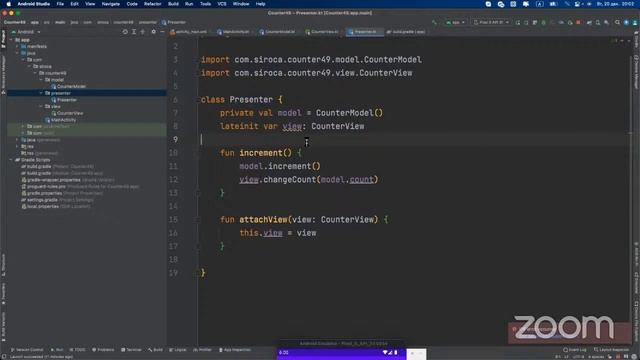Collapse the app module tree node

click(11, 40)
